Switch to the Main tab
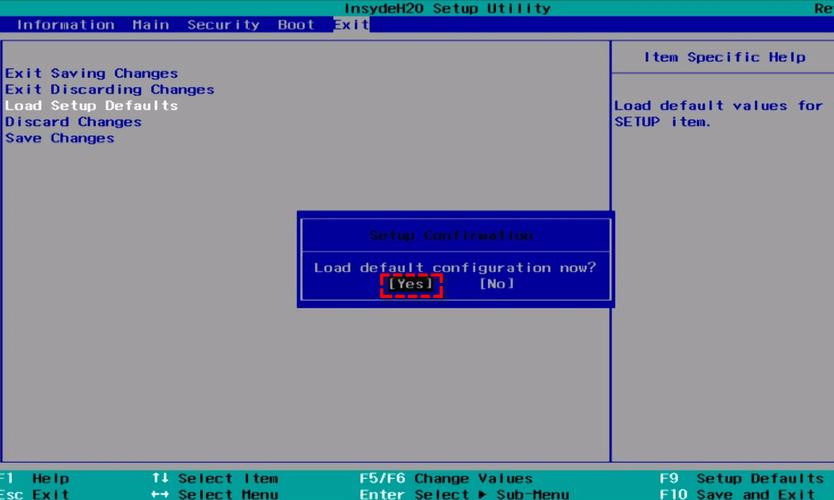The height and width of the screenshot is (500, 834). click(150, 25)
